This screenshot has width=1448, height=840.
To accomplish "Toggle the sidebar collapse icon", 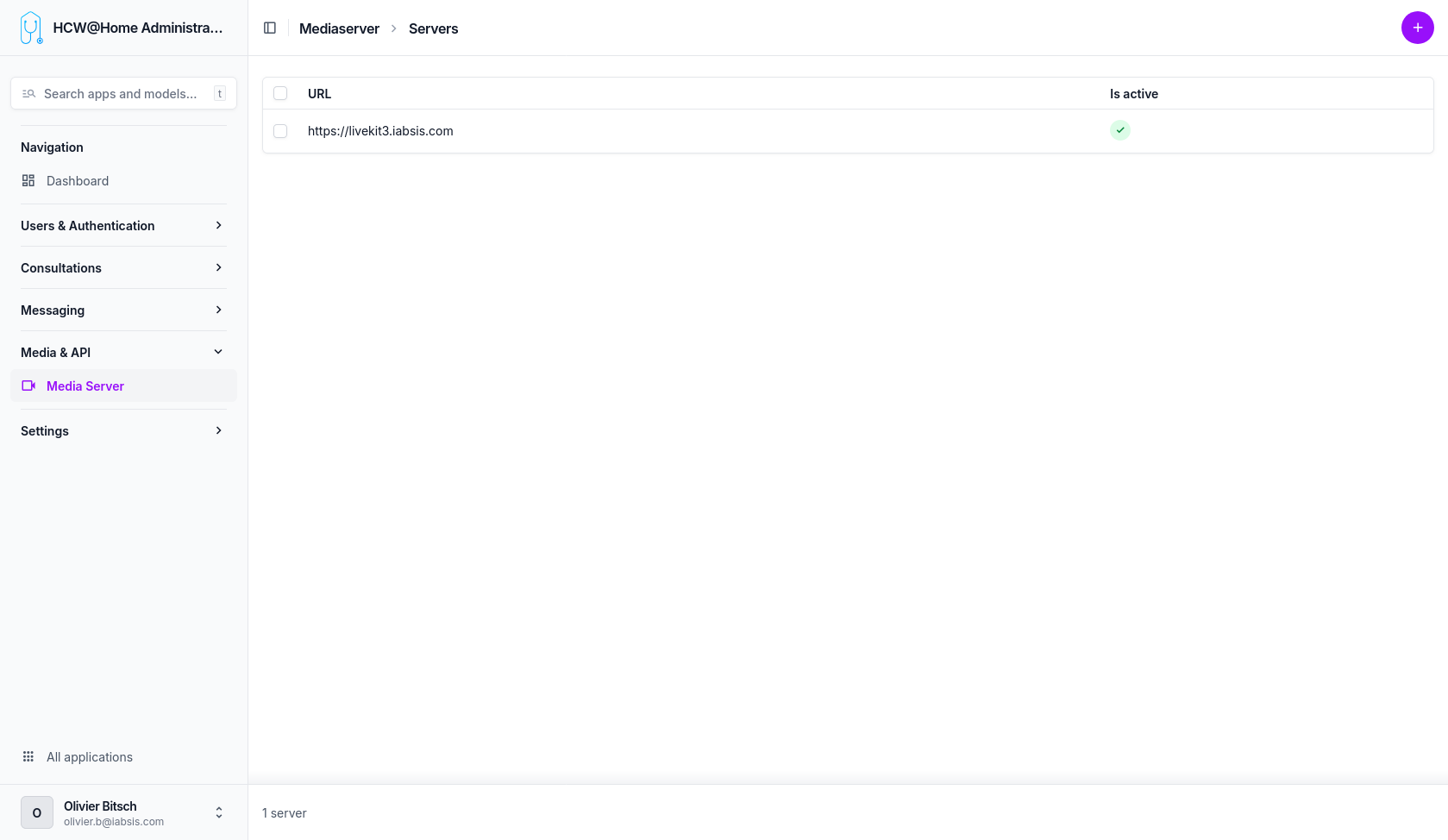I will [x=270, y=28].
